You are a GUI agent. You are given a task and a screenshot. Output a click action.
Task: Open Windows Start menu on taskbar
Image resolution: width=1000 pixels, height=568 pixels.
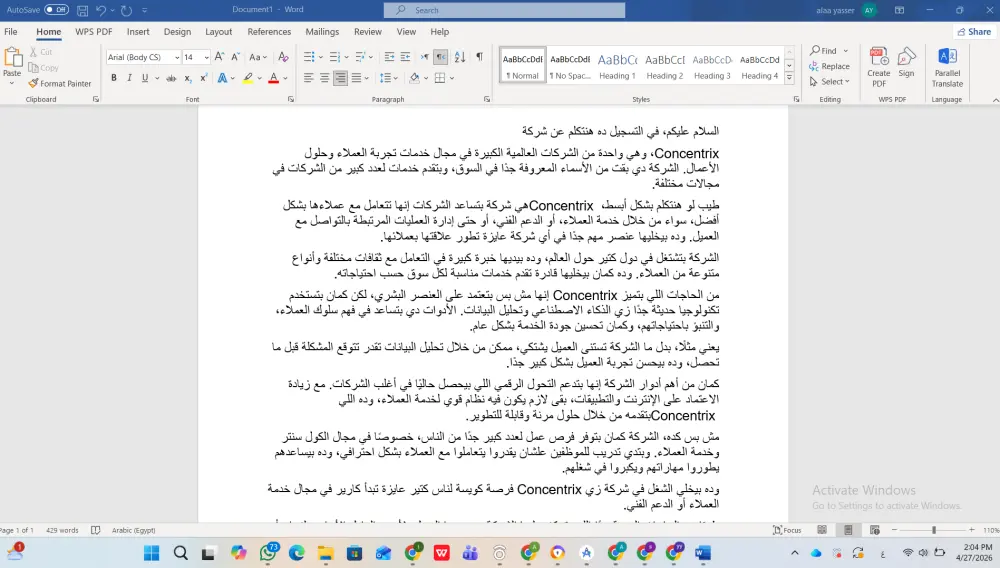[x=152, y=553]
